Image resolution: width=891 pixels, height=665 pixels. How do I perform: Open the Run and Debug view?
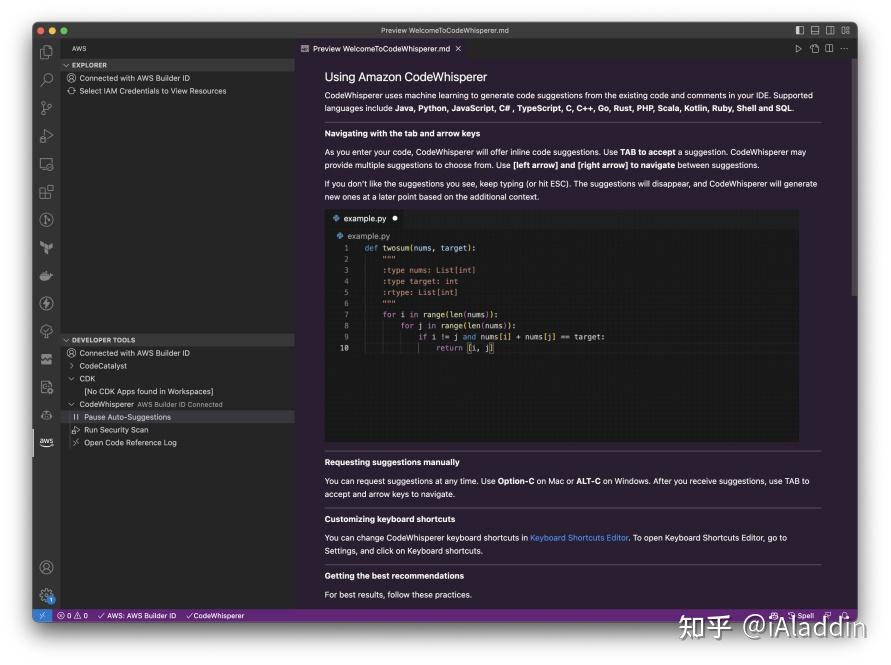45,136
